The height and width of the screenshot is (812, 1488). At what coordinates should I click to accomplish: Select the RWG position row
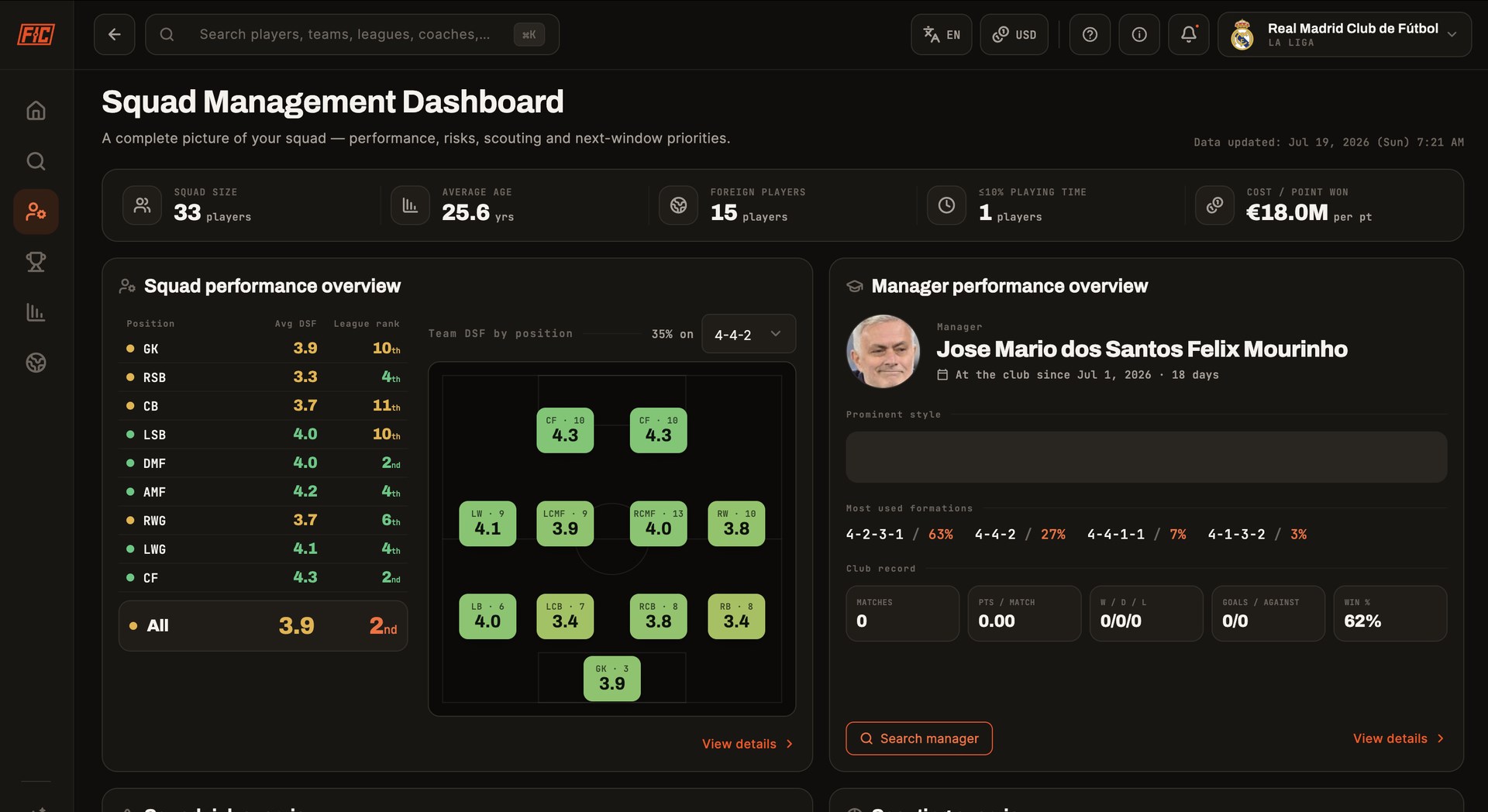(263, 521)
